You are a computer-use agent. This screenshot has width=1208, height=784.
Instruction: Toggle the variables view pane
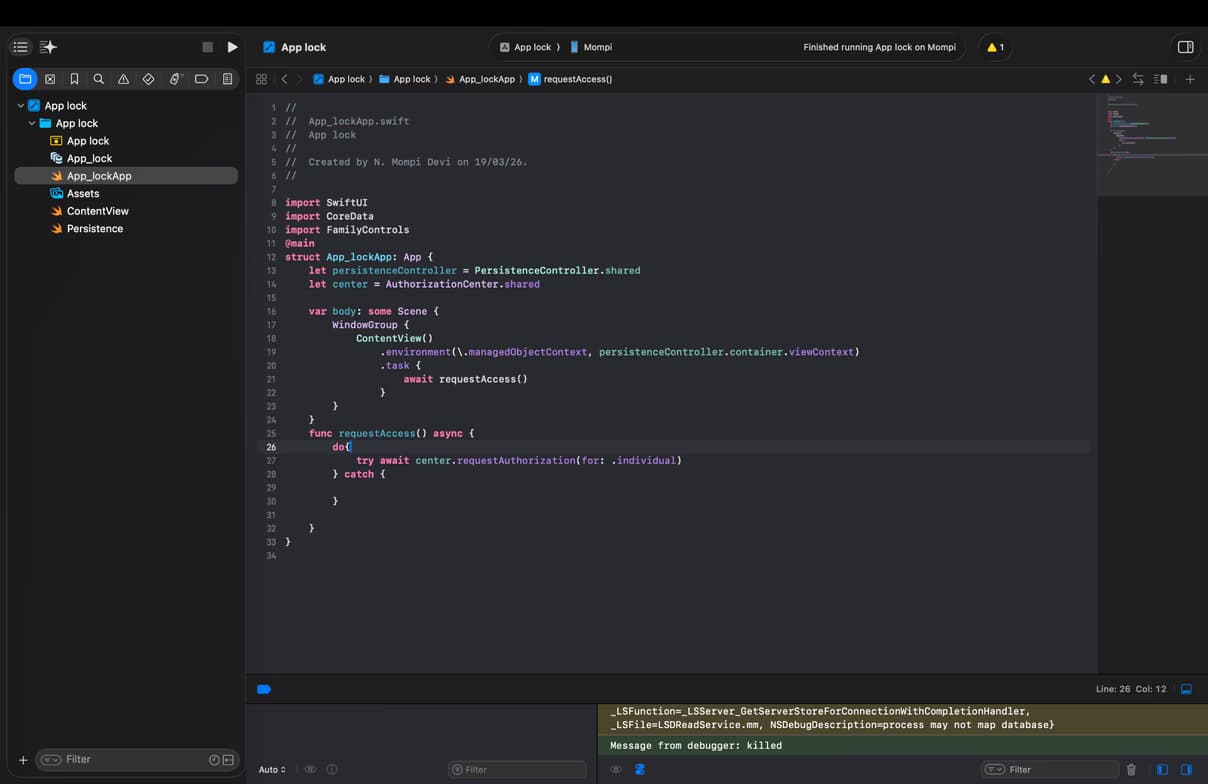click(x=1162, y=769)
